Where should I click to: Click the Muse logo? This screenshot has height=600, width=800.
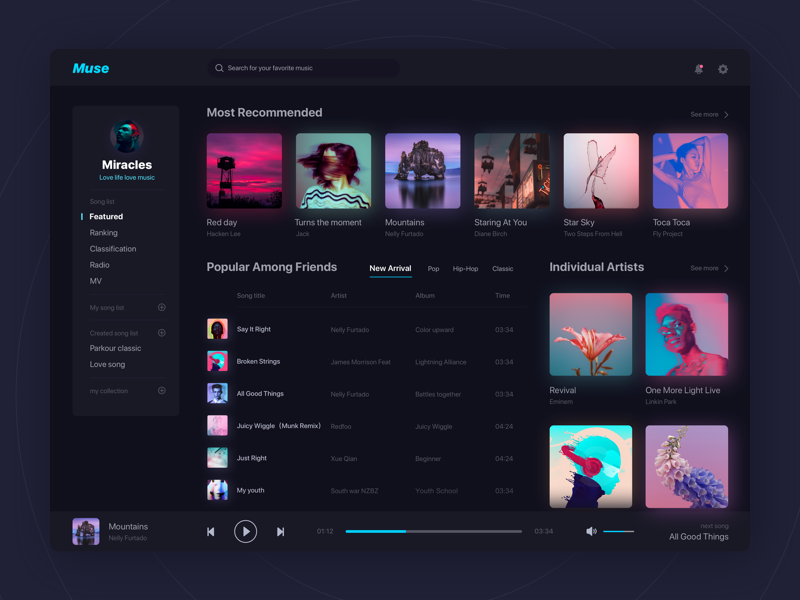click(91, 68)
